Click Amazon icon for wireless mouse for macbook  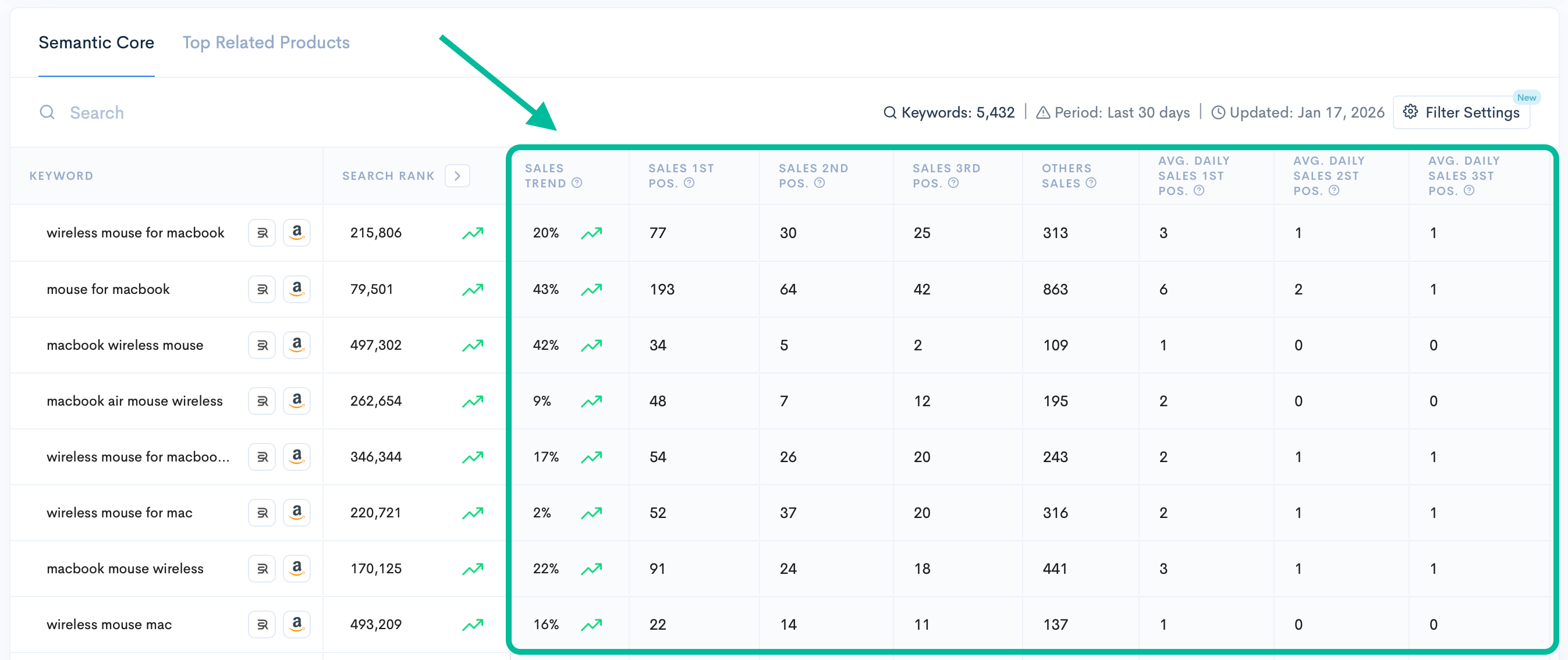coord(296,233)
